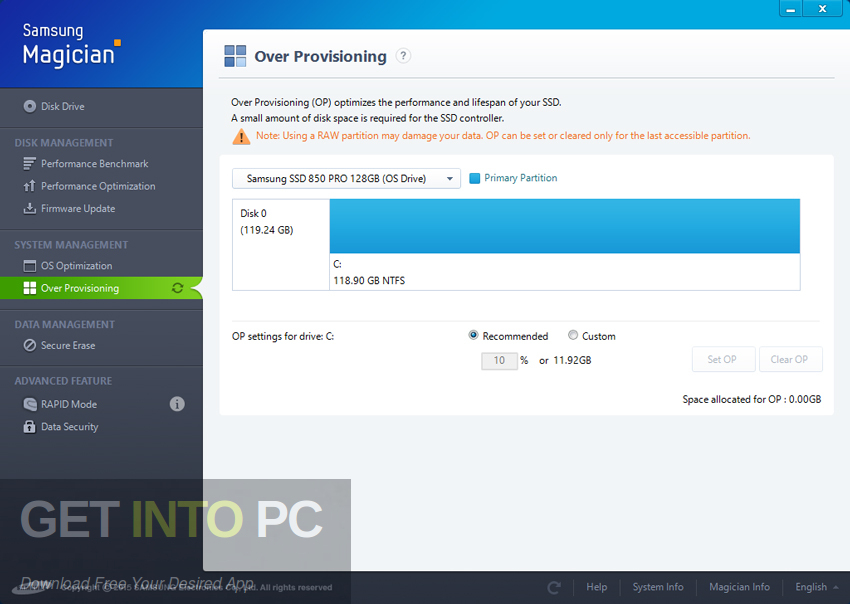Click the Samsung Magician logo
The height and width of the screenshot is (604, 850).
coord(70,44)
